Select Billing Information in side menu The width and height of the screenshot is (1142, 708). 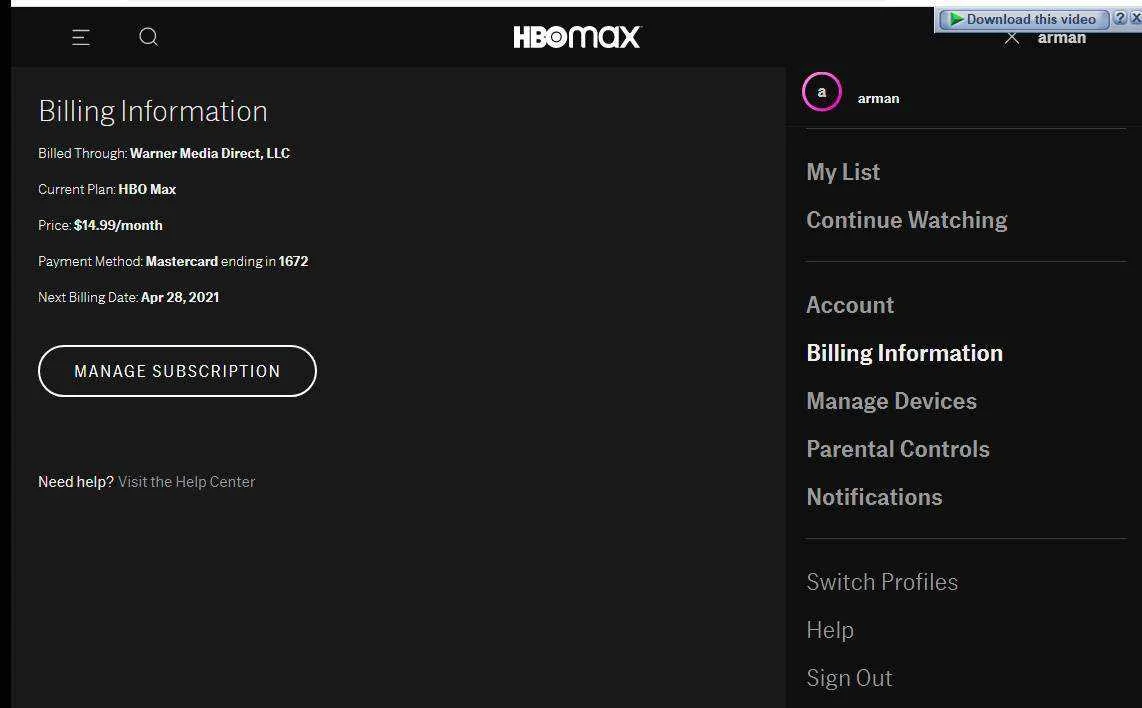pos(905,353)
